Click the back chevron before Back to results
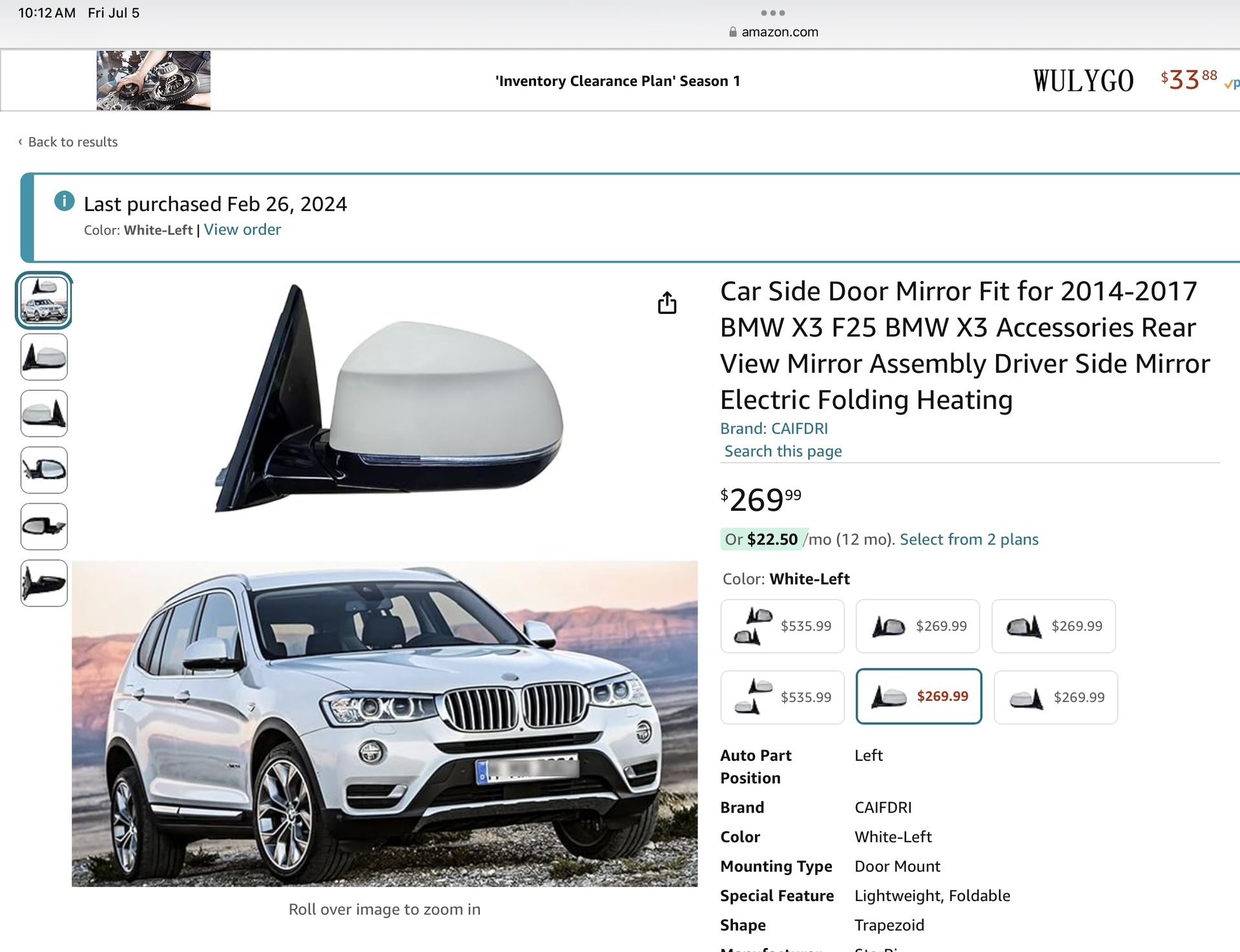The image size is (1240, 952). [20, 141]
